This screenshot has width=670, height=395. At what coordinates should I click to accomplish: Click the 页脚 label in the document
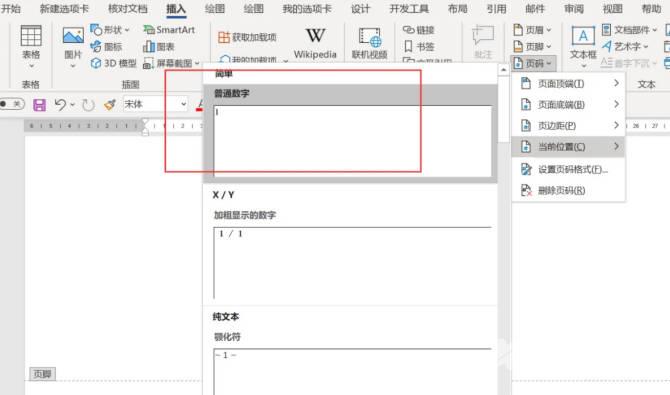coord(42,374)
